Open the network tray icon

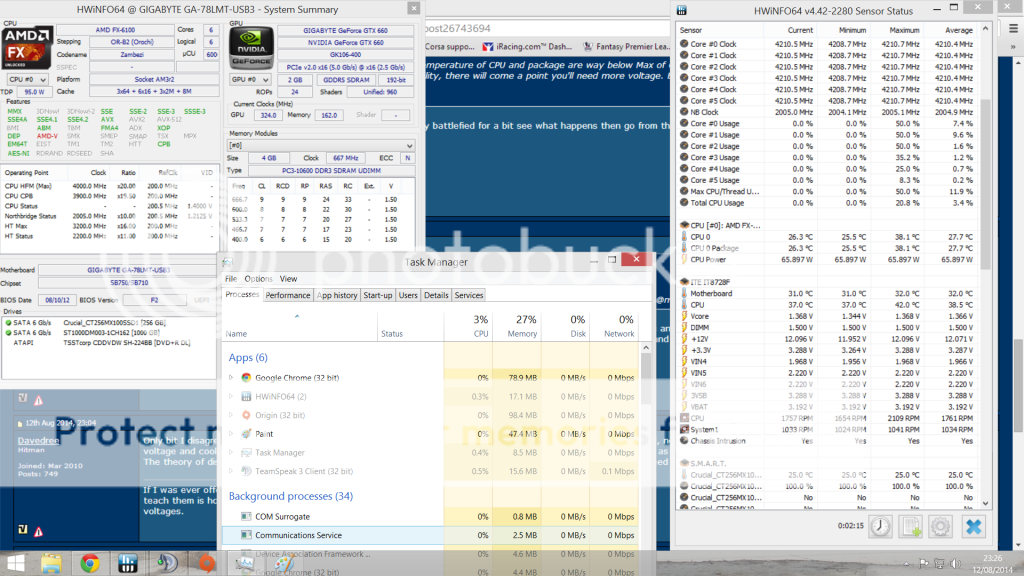click(x=939, y=563)
